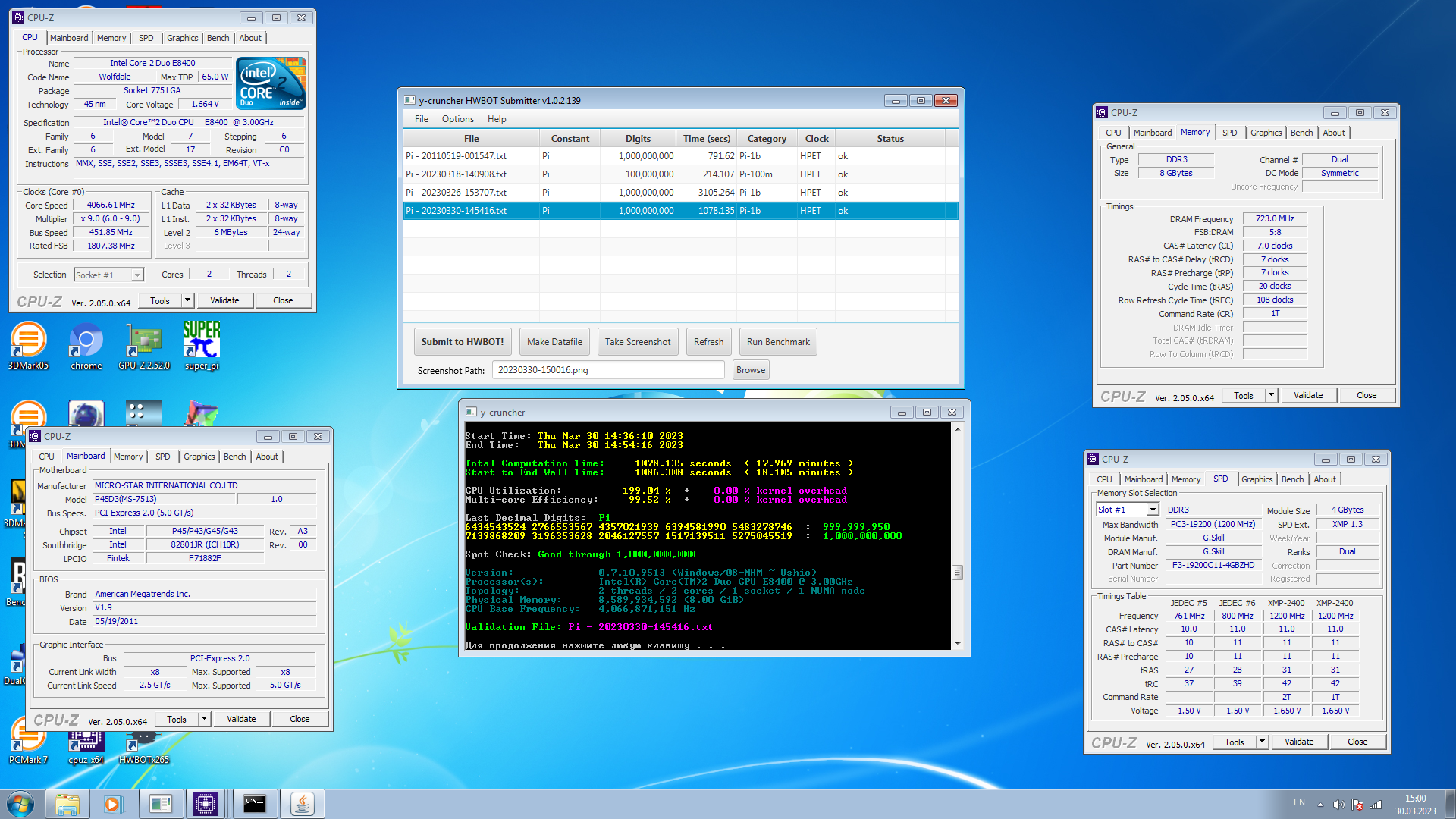
Task: Select the Java application taskbar icon
Action: pyautogui.click(x=303, y=804)
